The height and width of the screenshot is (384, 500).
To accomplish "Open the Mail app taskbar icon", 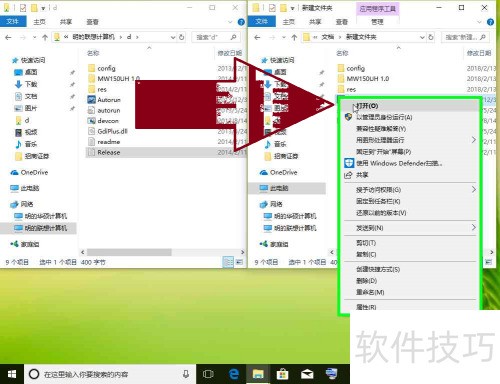I will tap(307, 374).
